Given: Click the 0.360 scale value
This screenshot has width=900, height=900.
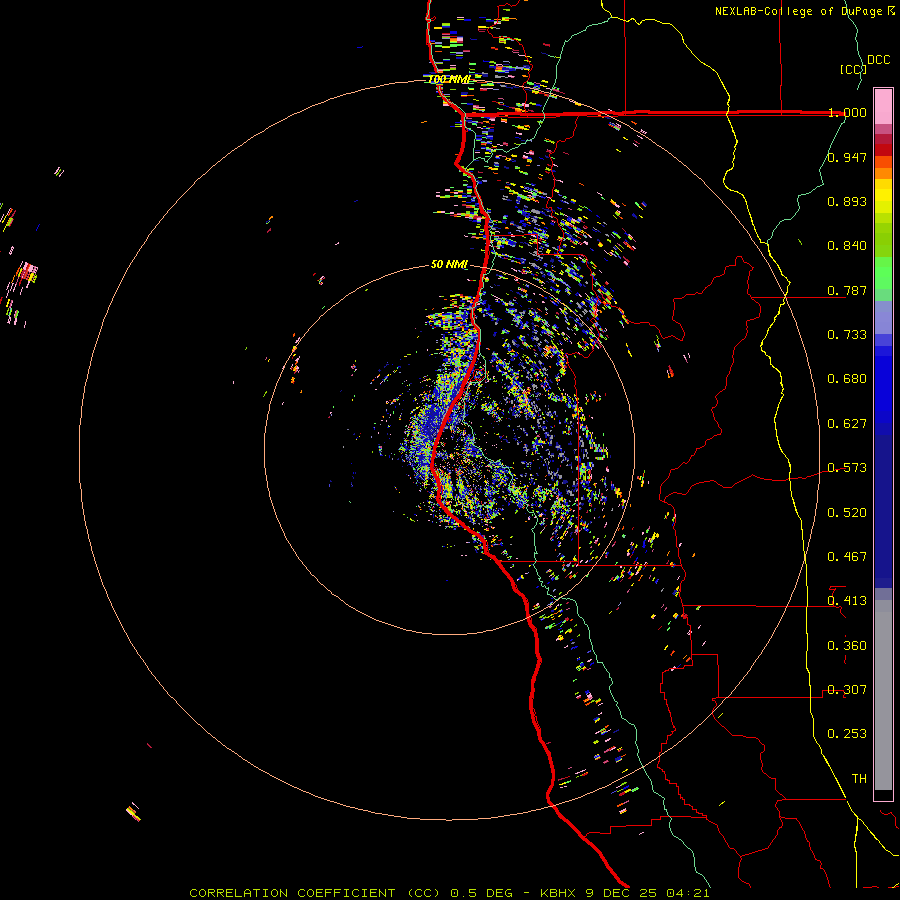Looking at the screenshot, I should click(847, 646).
